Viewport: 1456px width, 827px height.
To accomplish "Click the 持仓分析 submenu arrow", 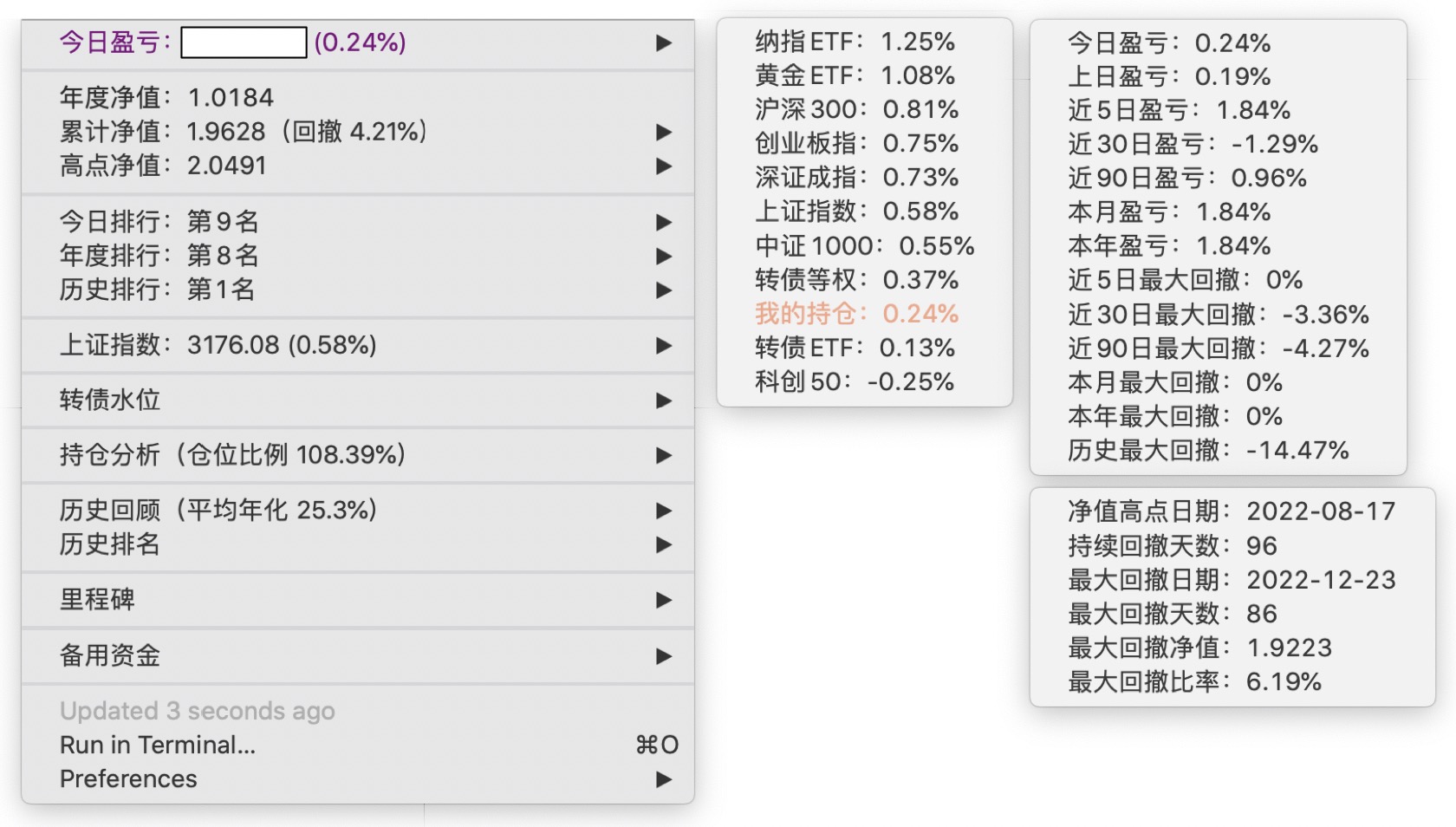I will point(664,455).
